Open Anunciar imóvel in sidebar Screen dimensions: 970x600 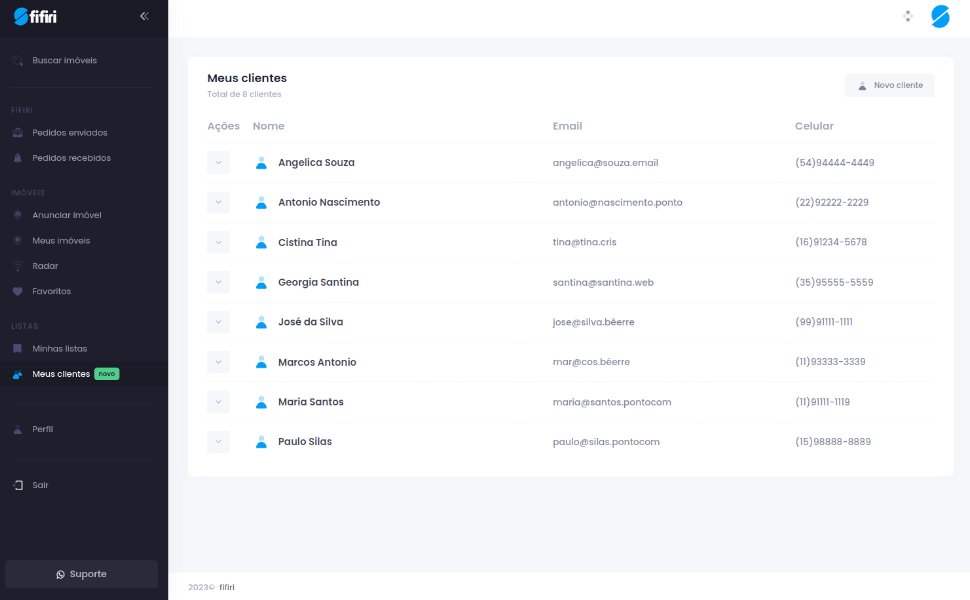click(x=66, y=215)
